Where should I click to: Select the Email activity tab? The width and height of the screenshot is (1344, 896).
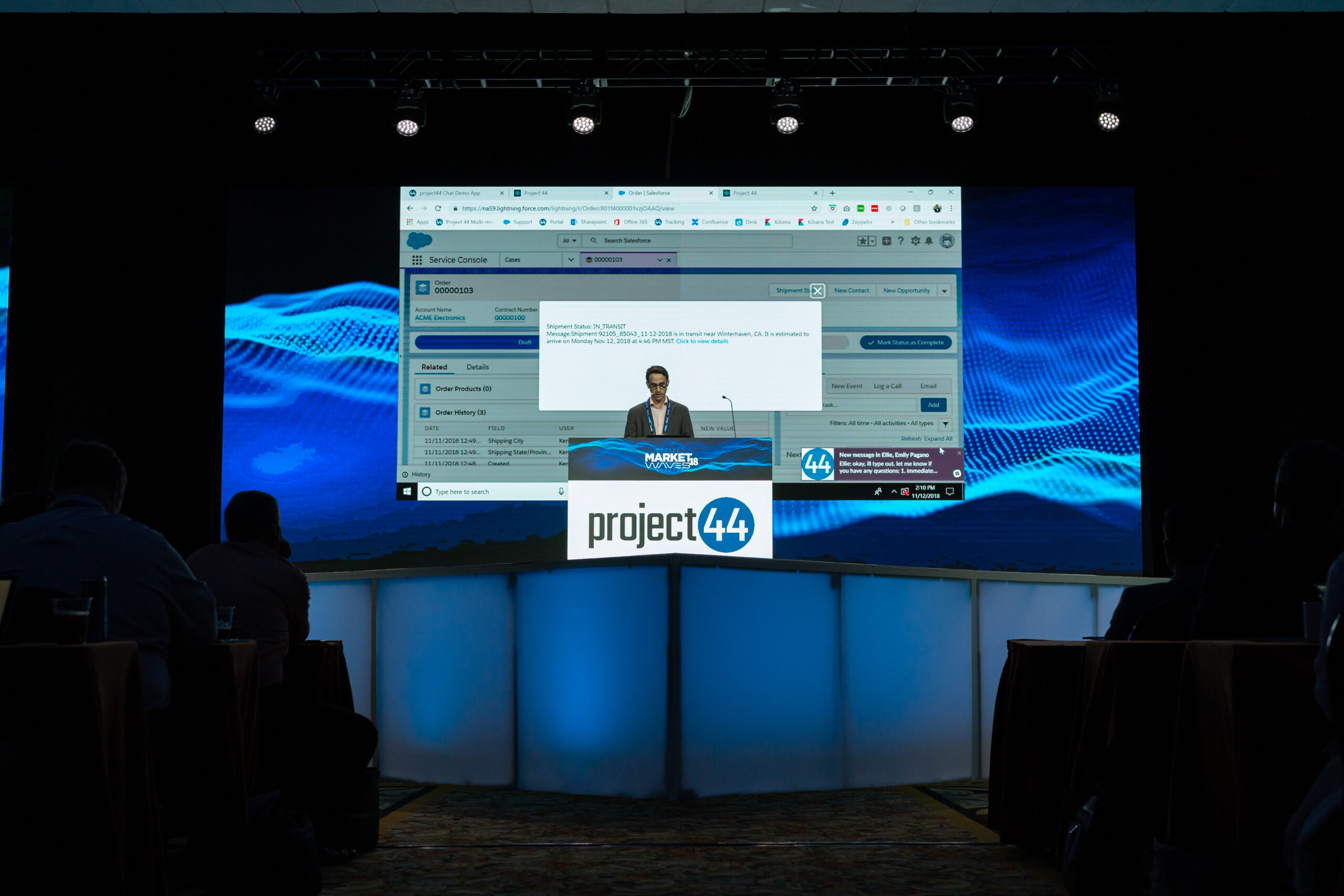click(928, 386)
